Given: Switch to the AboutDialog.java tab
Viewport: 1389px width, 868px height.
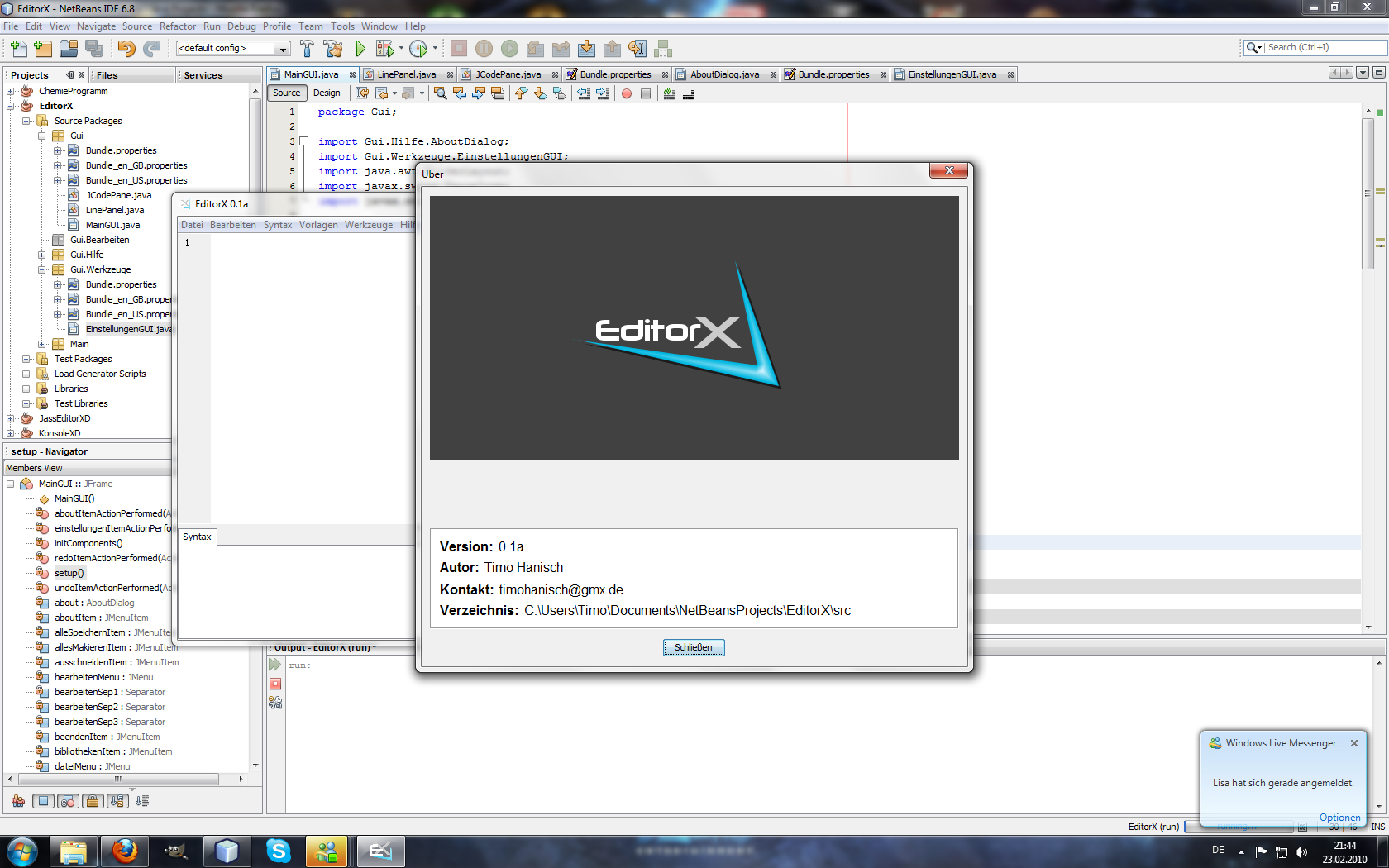Looking at the screenshot, I should point(724,74).
